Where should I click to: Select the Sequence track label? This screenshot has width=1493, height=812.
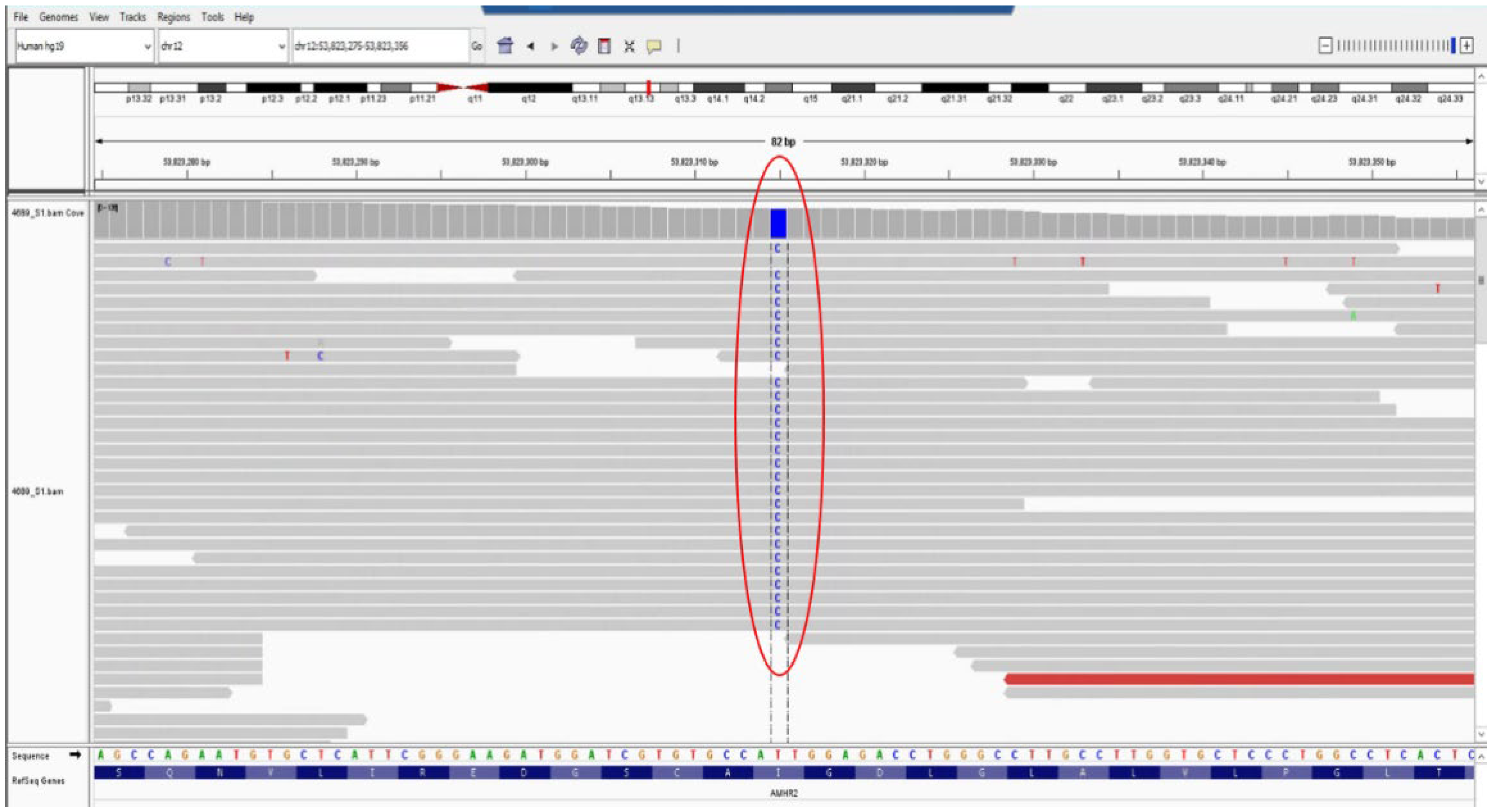pos(31,756)
